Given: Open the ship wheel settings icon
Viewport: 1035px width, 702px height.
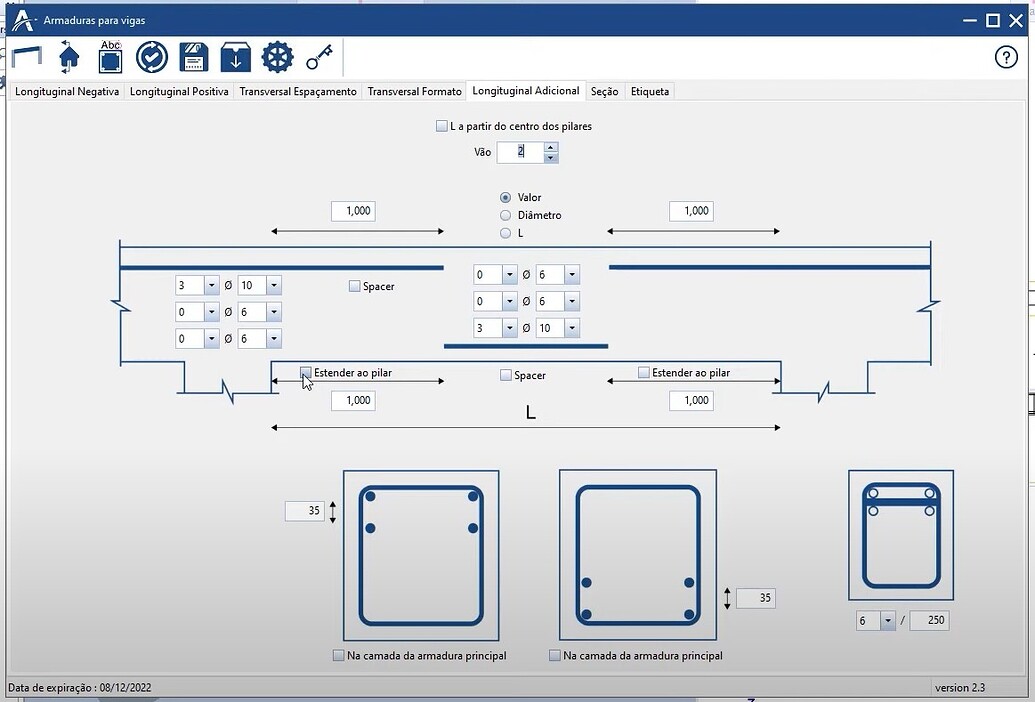Looking at the screenshot, I should click(277, 57).
